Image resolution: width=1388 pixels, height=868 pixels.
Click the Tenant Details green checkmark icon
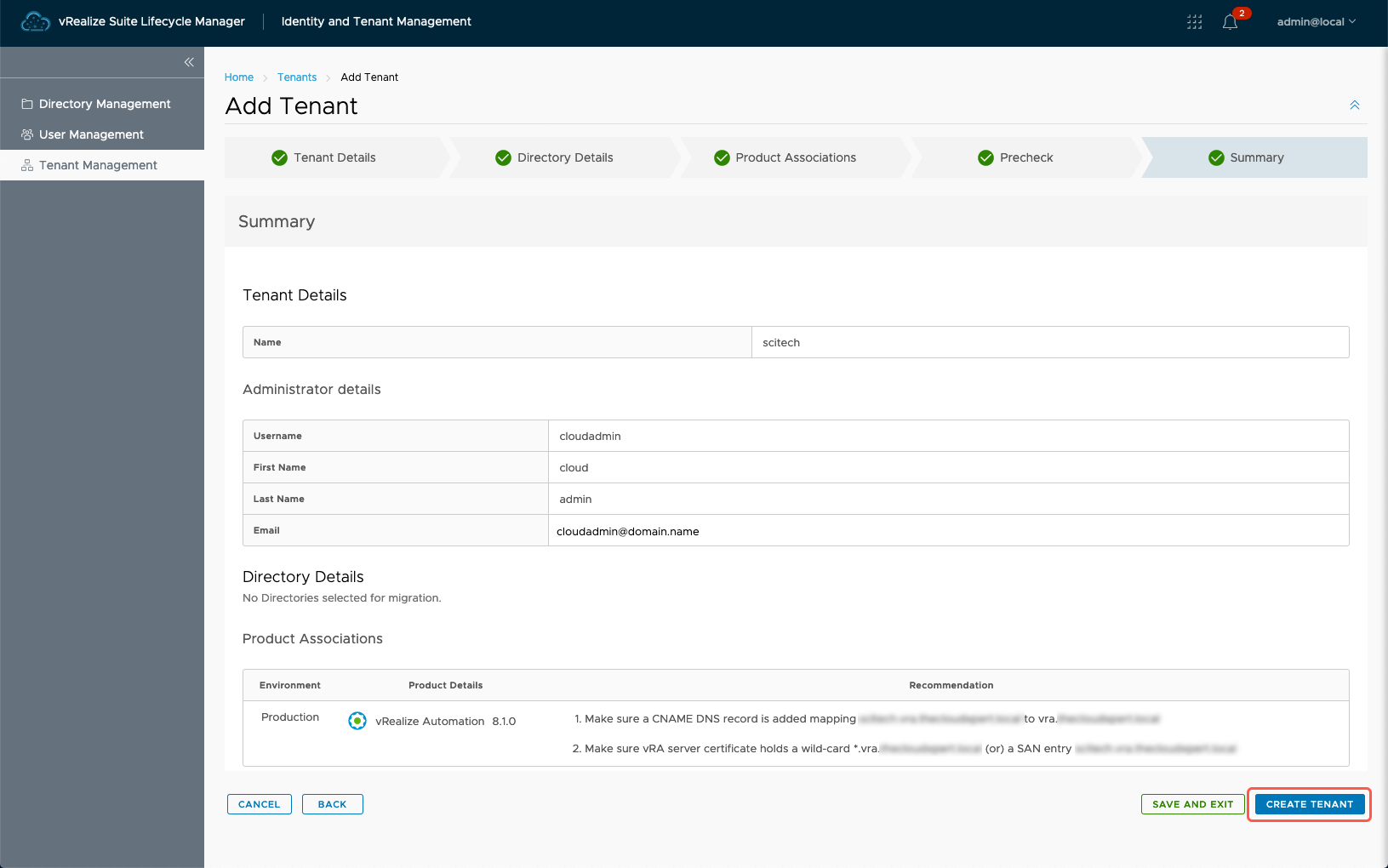pos(279,157)
